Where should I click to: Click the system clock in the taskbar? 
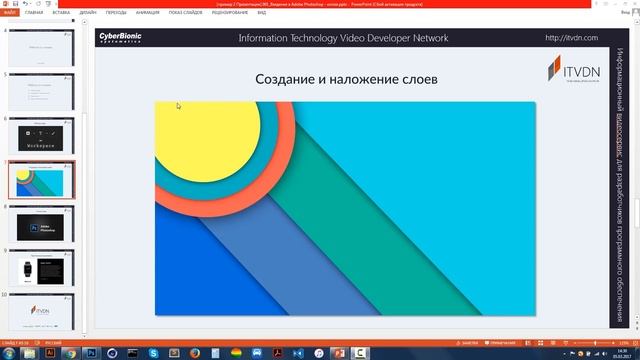[622, 353]
